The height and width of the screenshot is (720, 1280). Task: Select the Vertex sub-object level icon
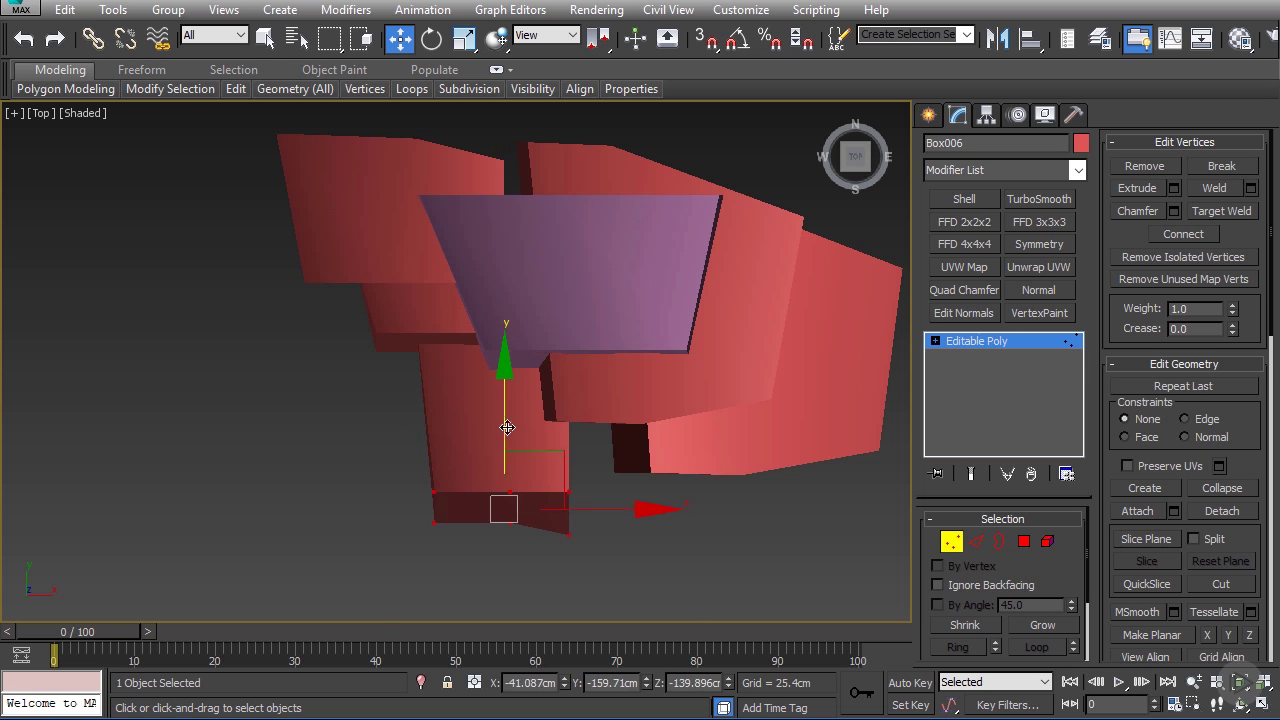pos(951,541)
